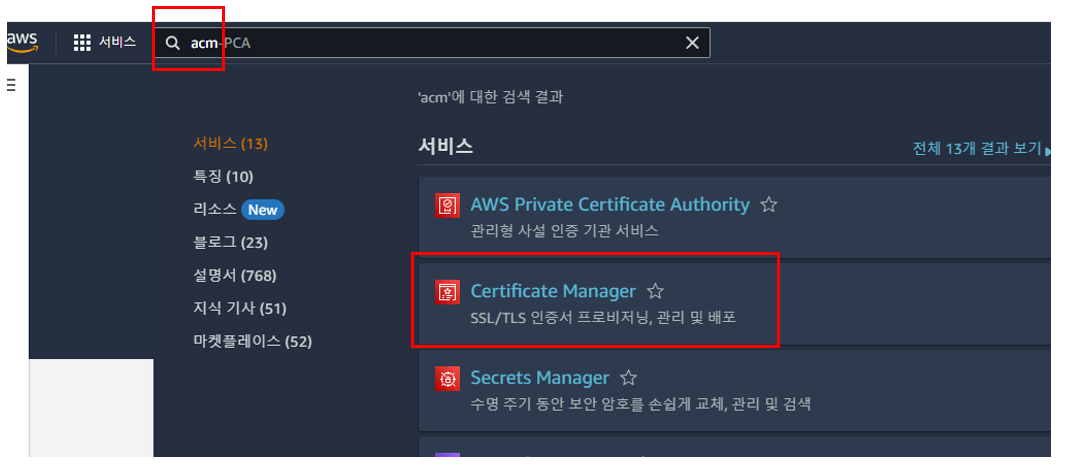
Task: Click the Certificate Manager service icon
Action: [447, 292]
